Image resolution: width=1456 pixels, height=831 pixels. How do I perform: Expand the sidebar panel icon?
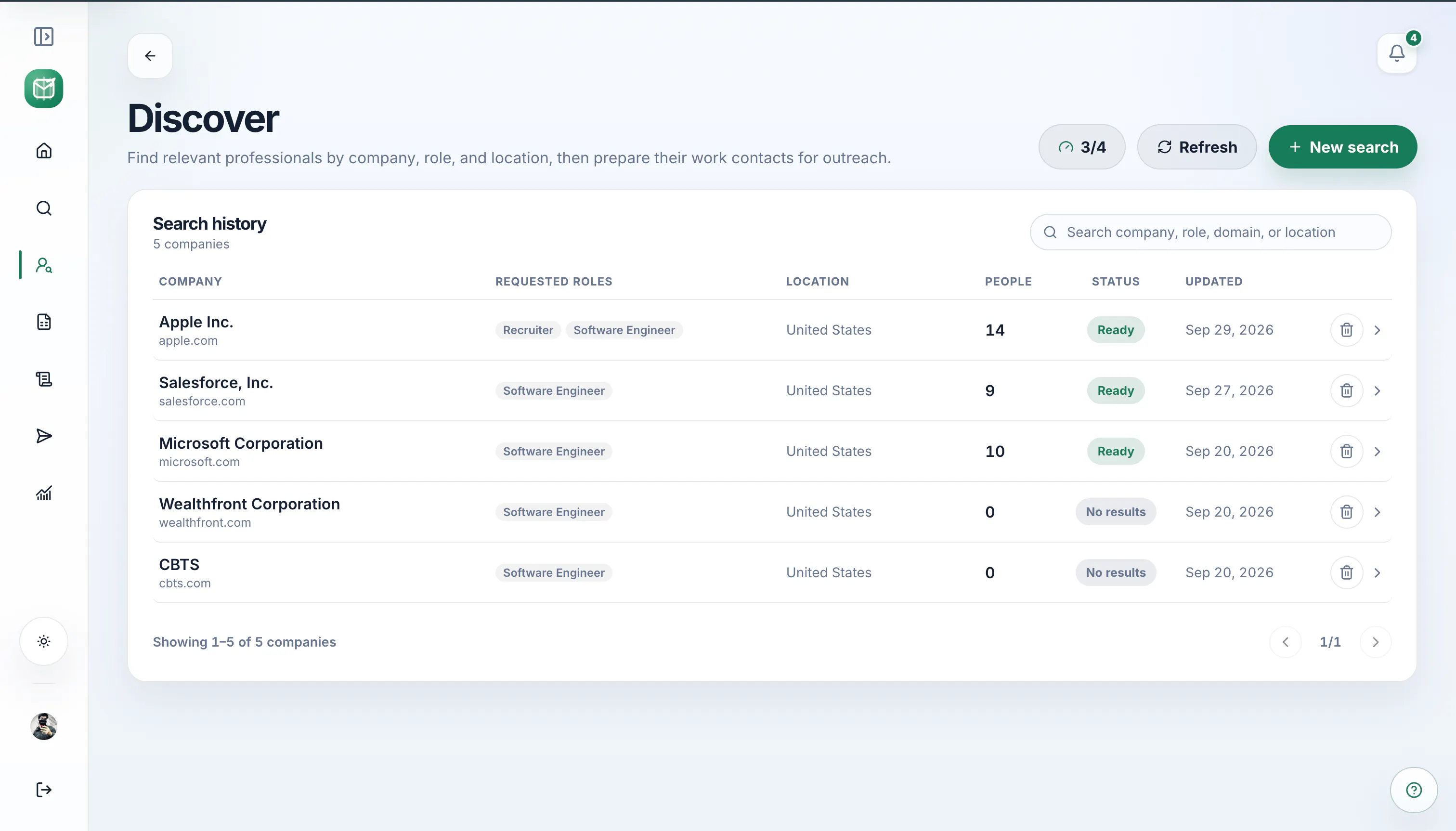point(43,37)
